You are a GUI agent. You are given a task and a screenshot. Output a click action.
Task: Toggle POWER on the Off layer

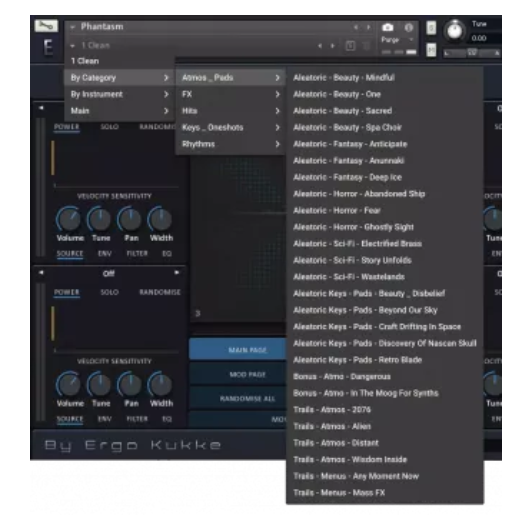tap(67, 292)
